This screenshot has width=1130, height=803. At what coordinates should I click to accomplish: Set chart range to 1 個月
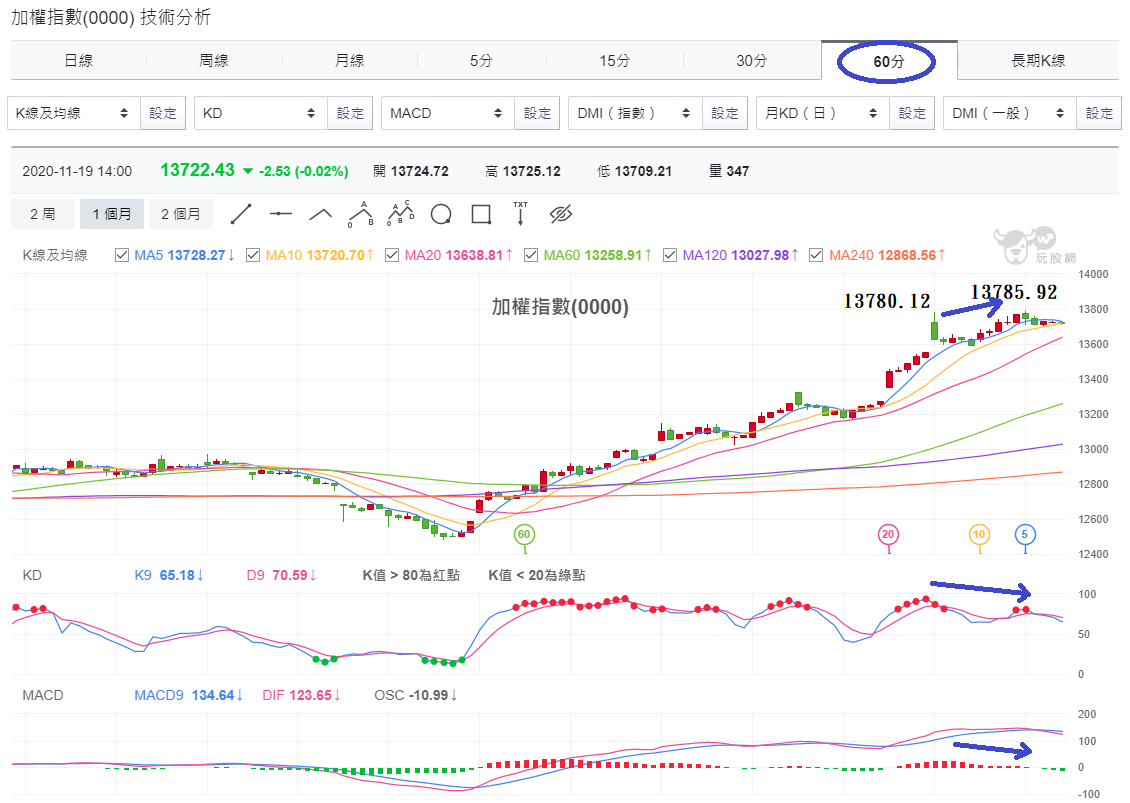point(112,214)
